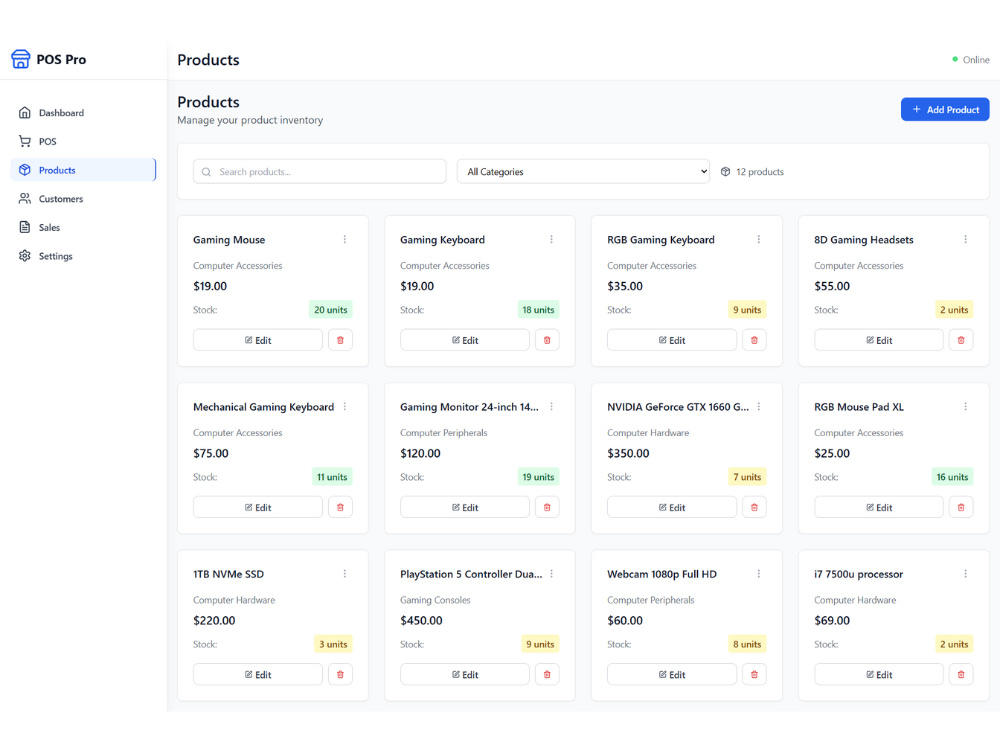The height and width of the screenshot is (750, 1000).
Task: Edit the PlayStation 5 Controller product
Action: pyautogui.click(x=465, y=674)
